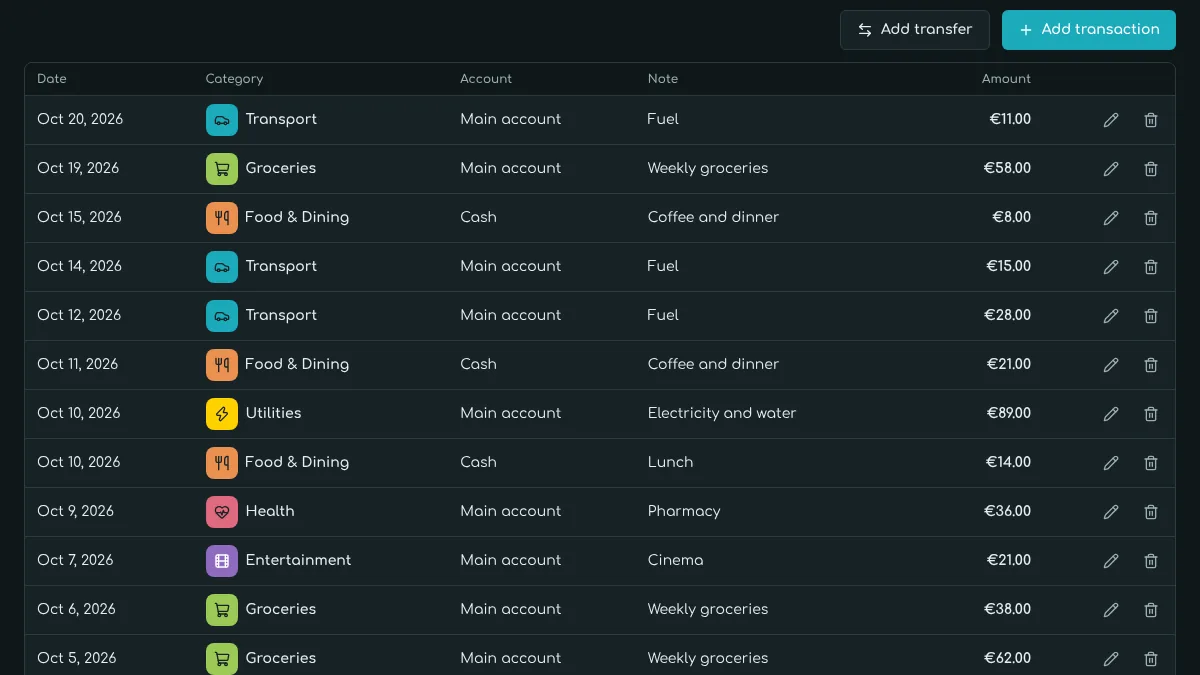
Task: Delete the Oct 6 Weekly groceries entry
Action: click(x=1151, y=610)
